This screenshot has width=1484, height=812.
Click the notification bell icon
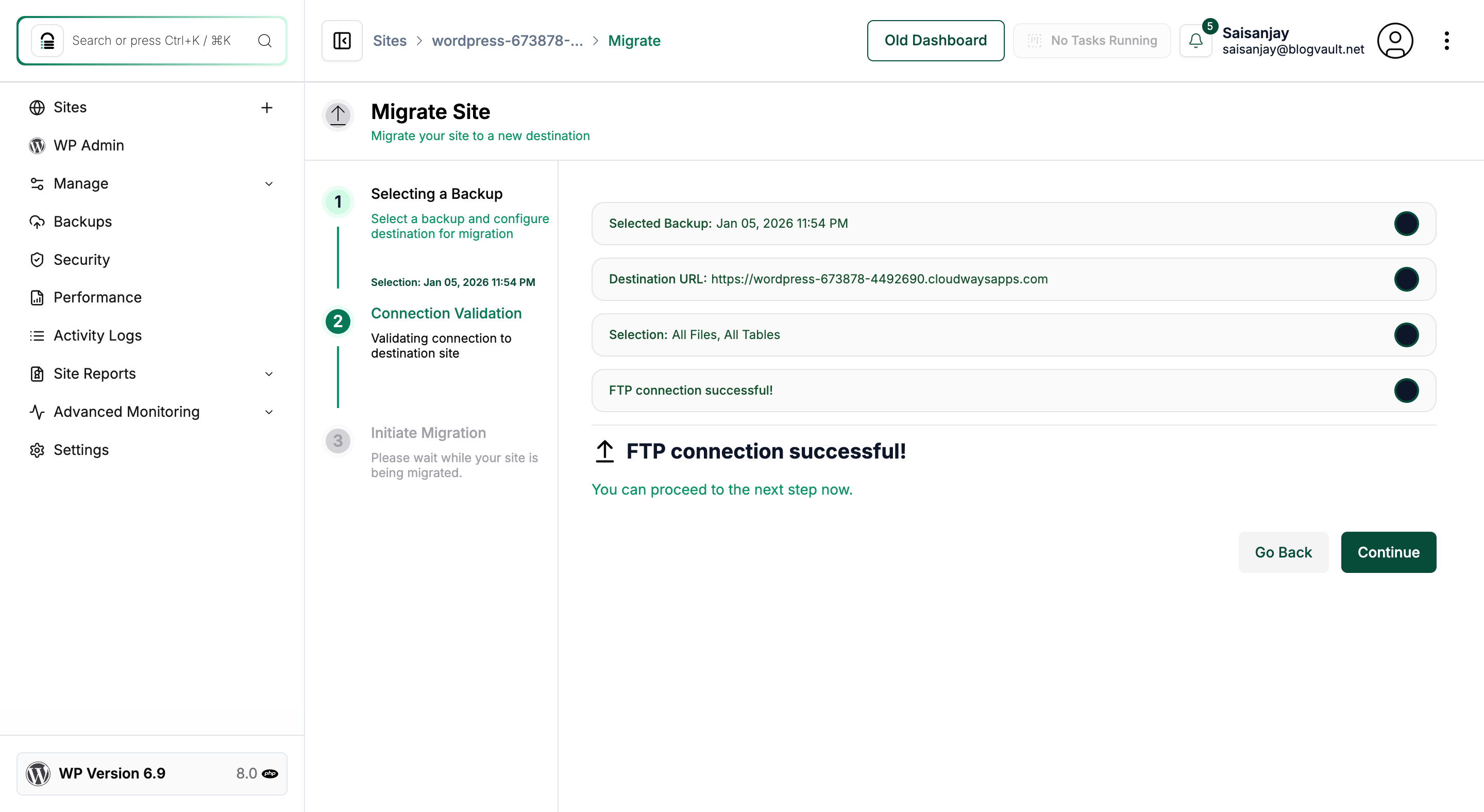[1196, 40]
